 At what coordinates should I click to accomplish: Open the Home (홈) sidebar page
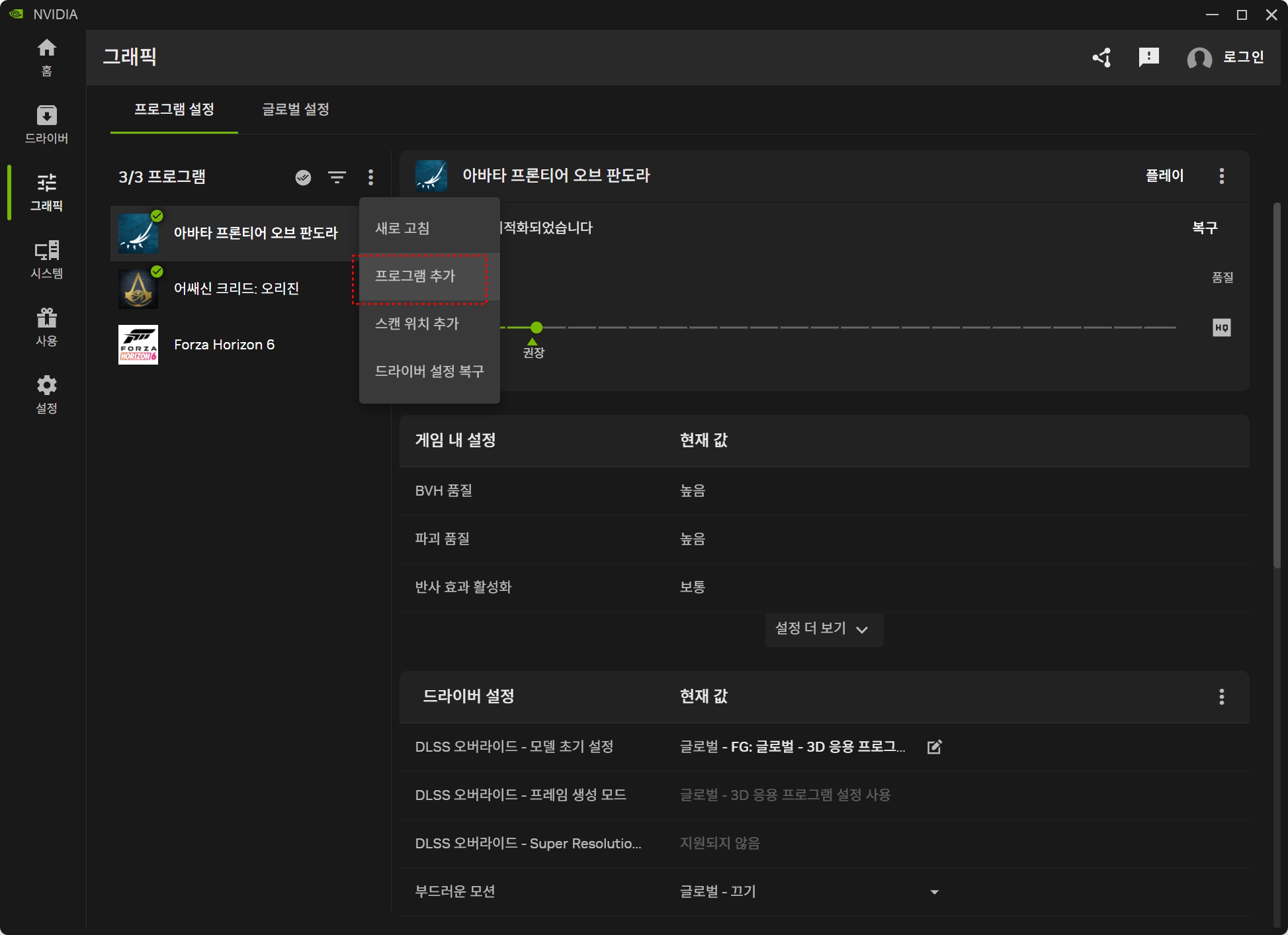[46, 57]
